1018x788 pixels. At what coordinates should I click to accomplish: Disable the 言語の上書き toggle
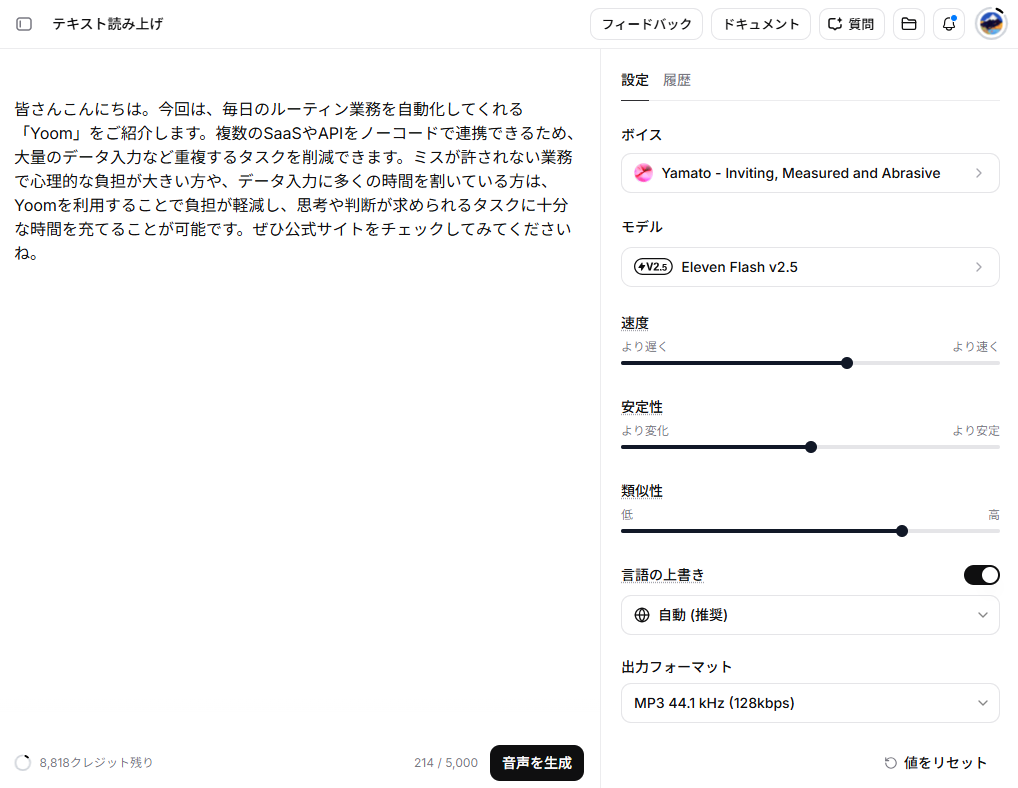click(982, 575)
